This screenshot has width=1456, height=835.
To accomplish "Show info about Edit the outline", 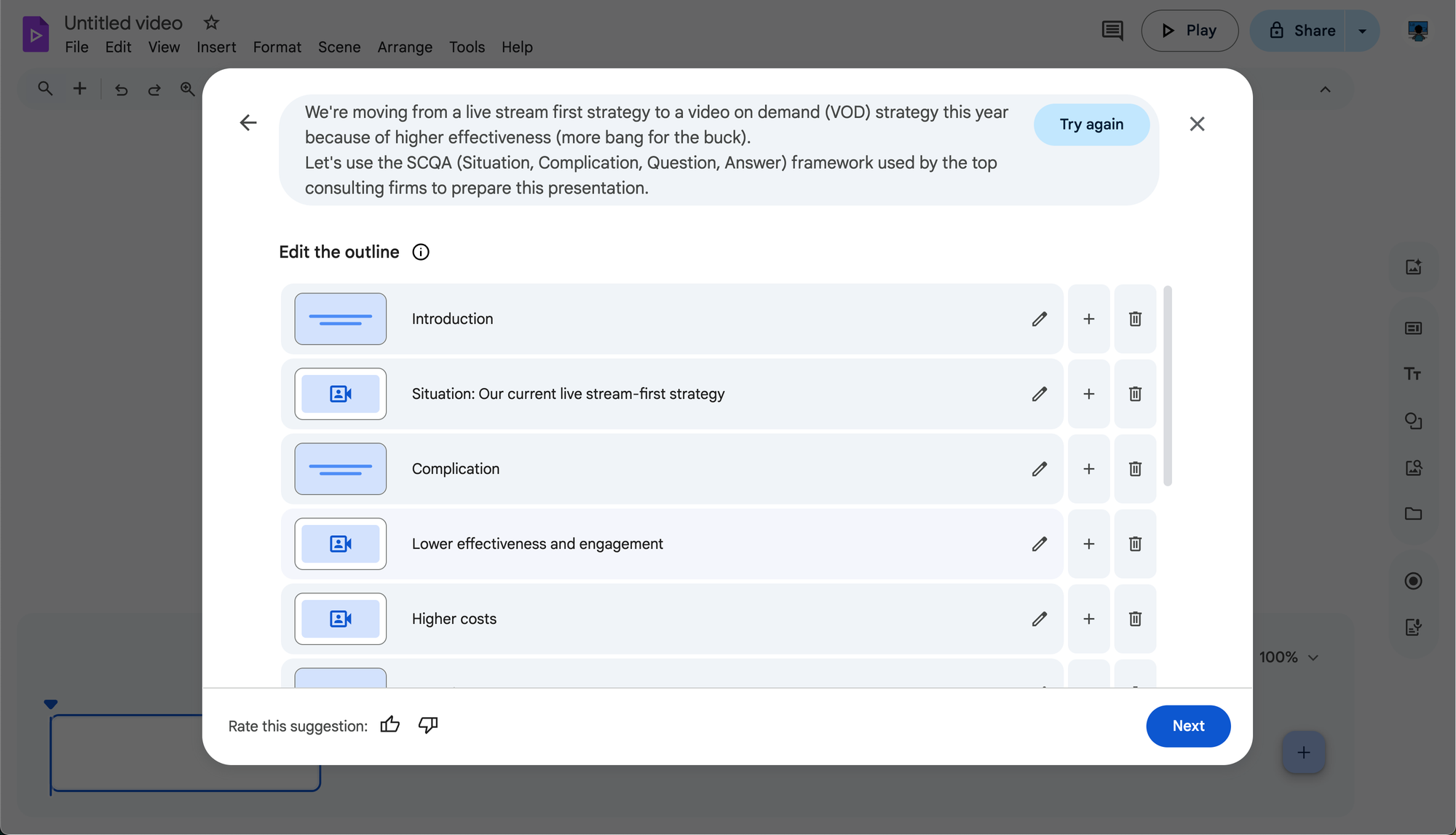I will tap(421, 252).
